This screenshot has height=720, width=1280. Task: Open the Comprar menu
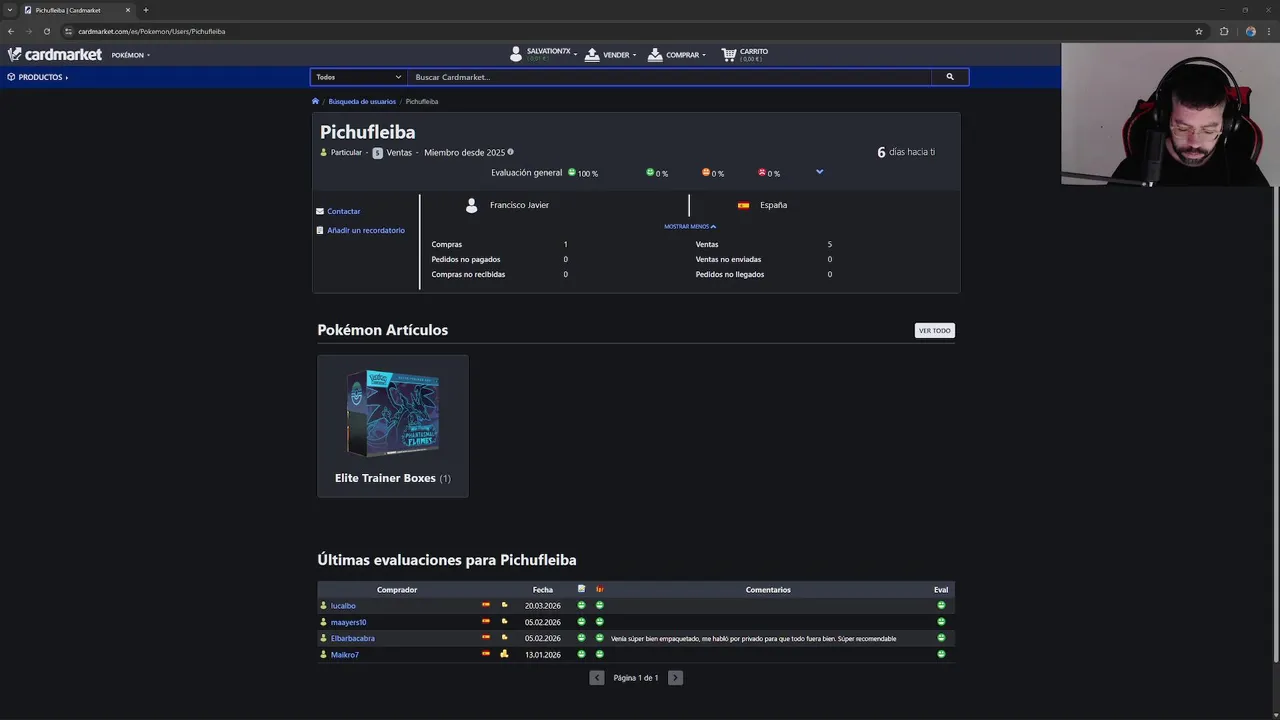point(677,55)
